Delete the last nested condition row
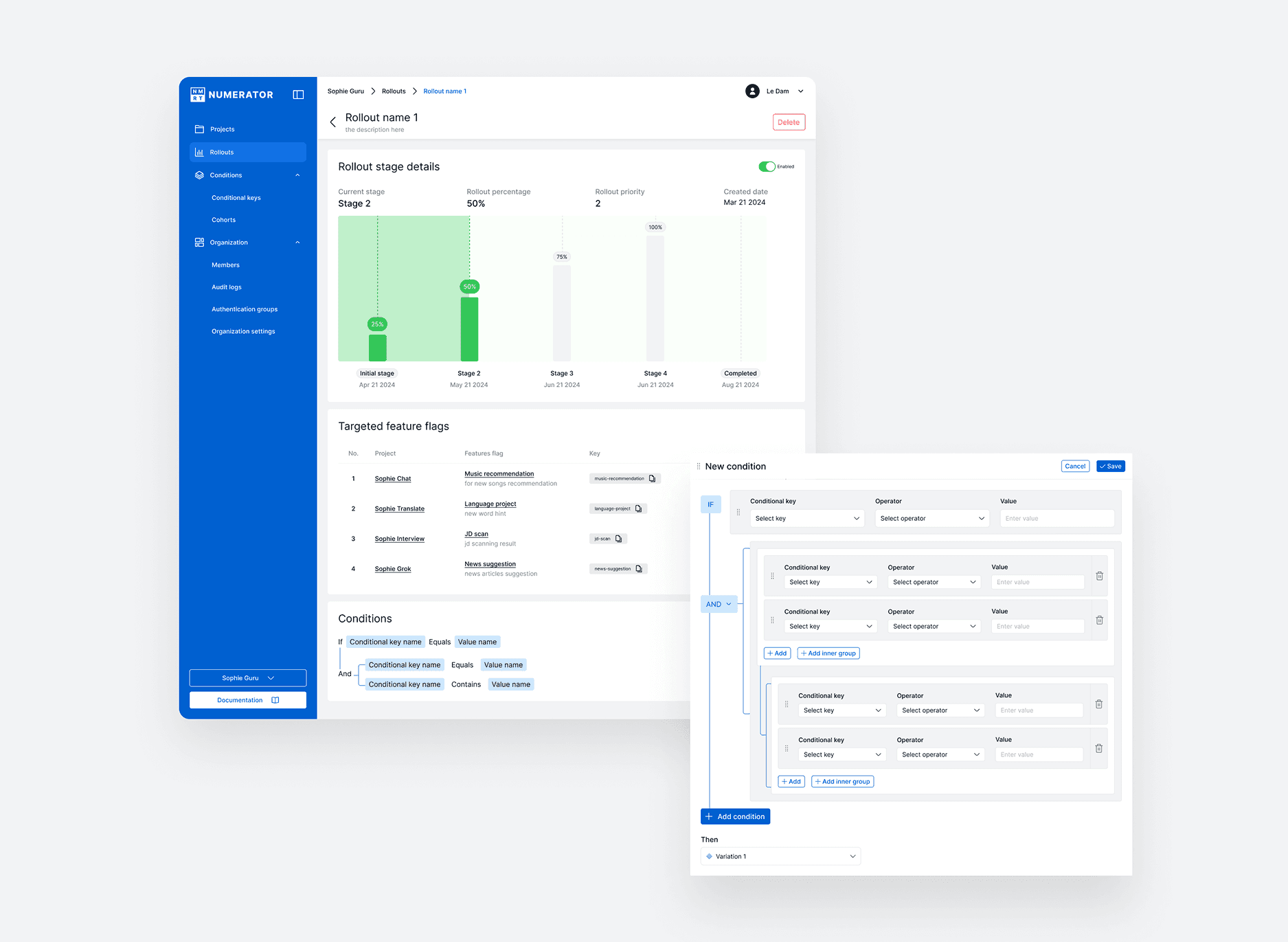The image size is (1288, 942). (x=1098, y=748)
